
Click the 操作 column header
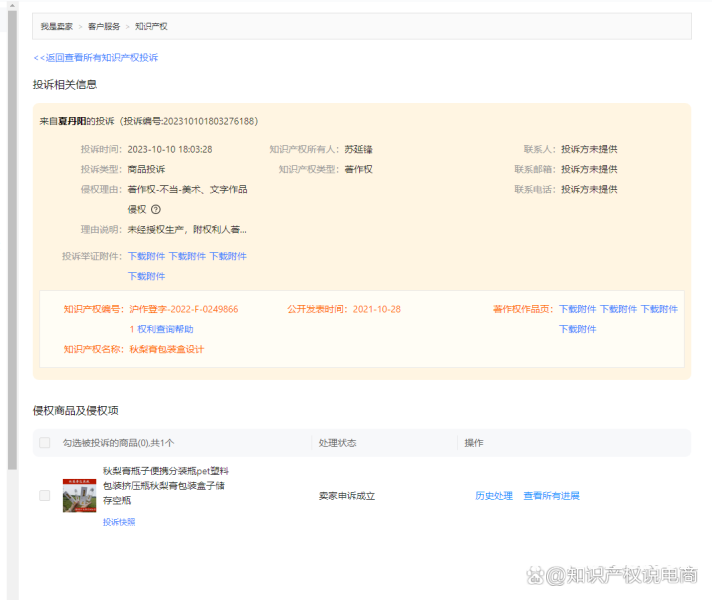click(474, 443)
